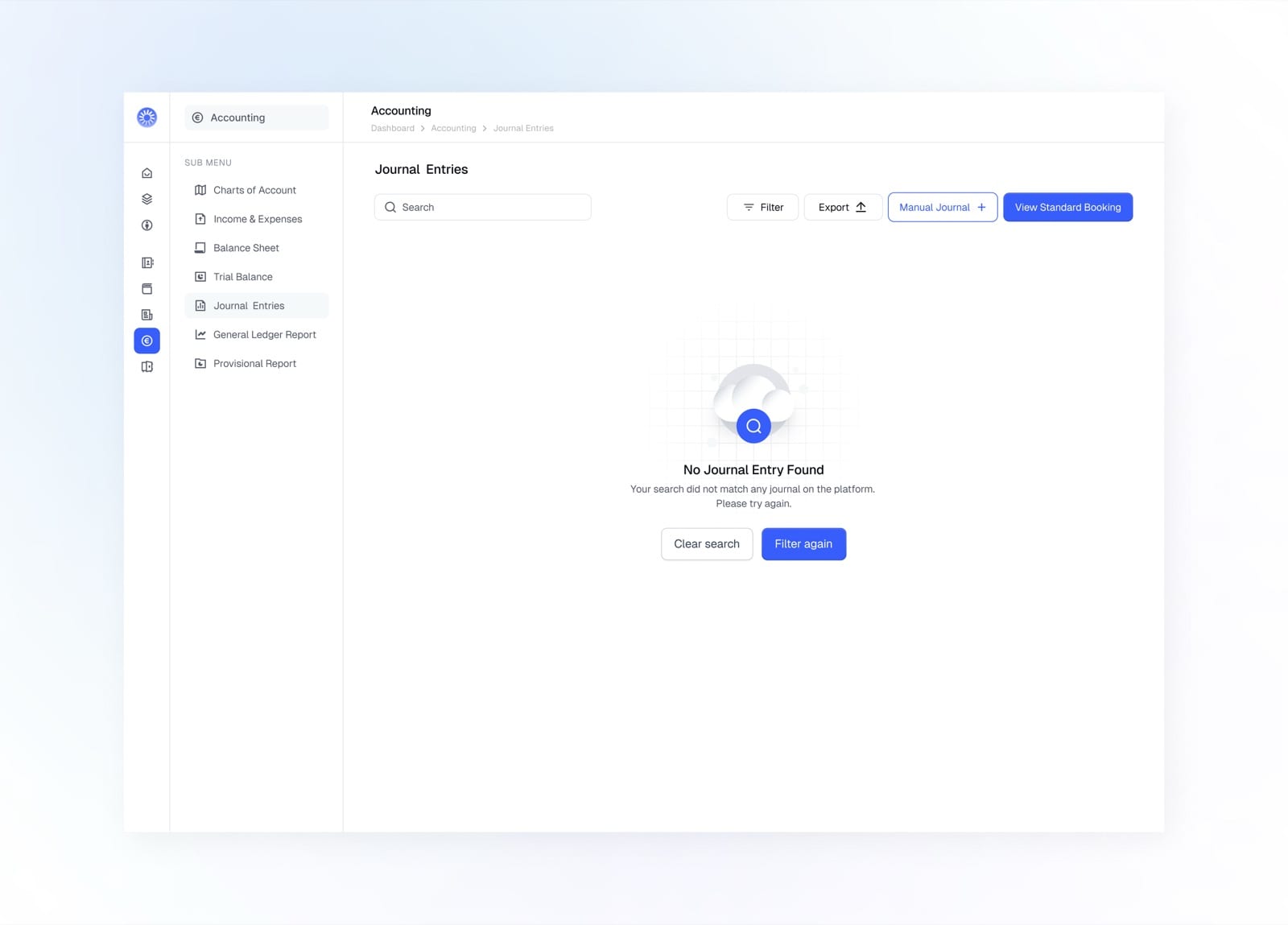Click the Clear search button
The image size is (1288, 925).
[707, 544]
